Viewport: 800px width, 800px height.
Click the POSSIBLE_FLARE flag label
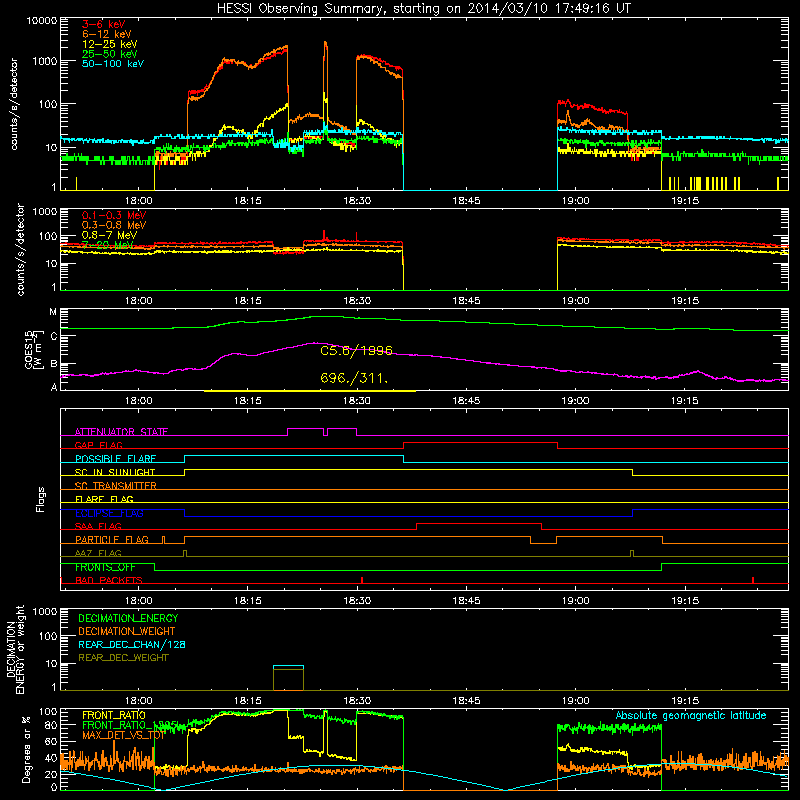[115, 459]
